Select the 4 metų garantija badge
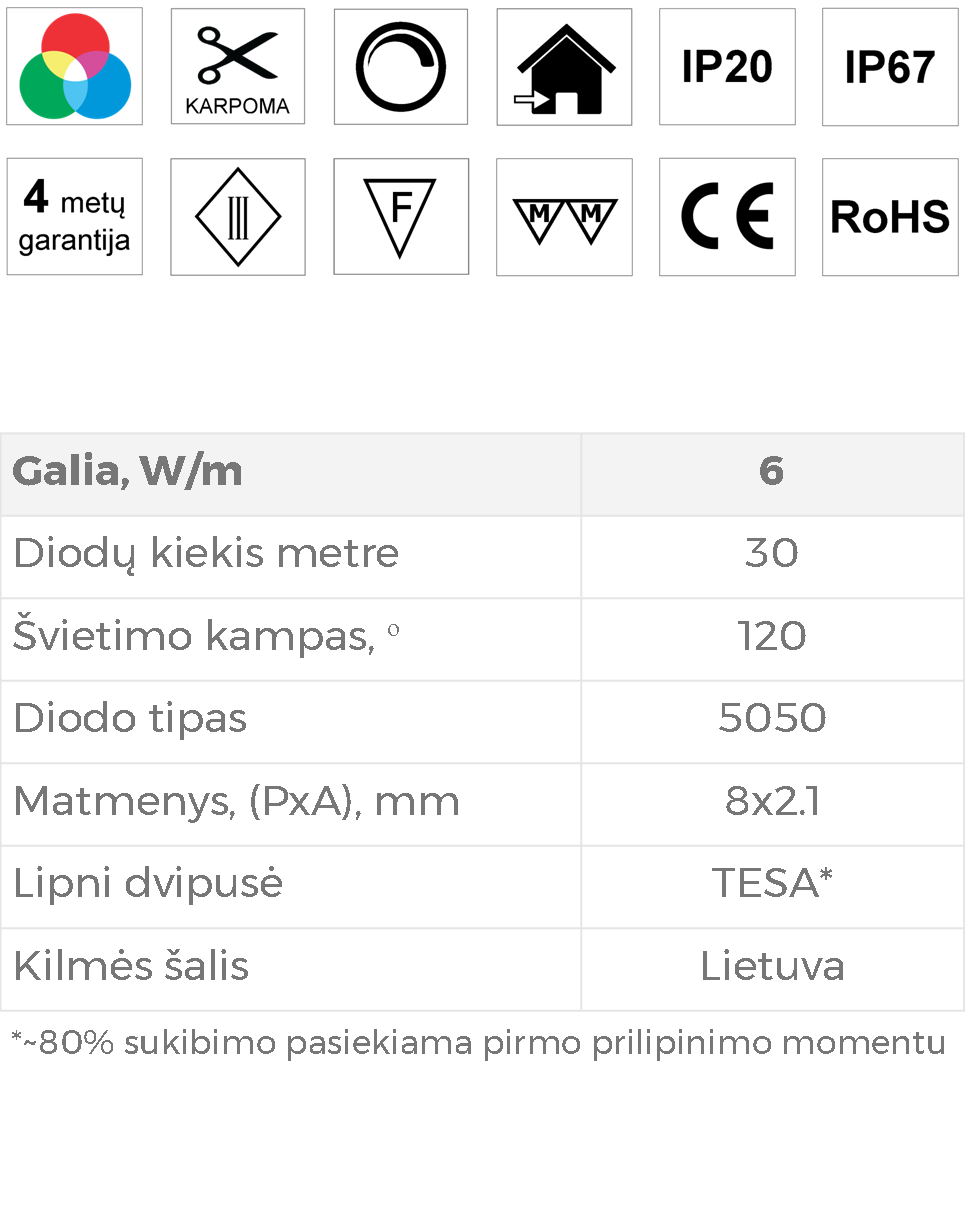Image resolution: width=965 pixels, height=1208 pixels. (x=74, y=216)
